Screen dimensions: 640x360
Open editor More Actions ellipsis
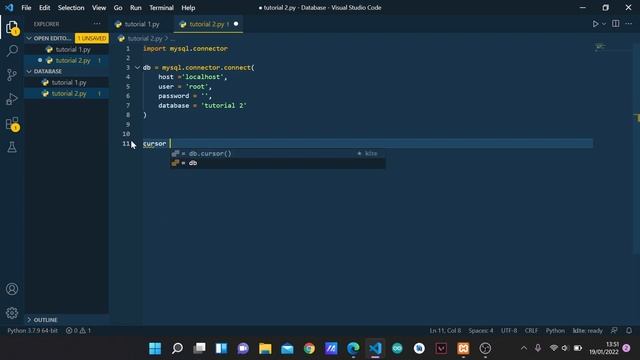coord(629,24)
